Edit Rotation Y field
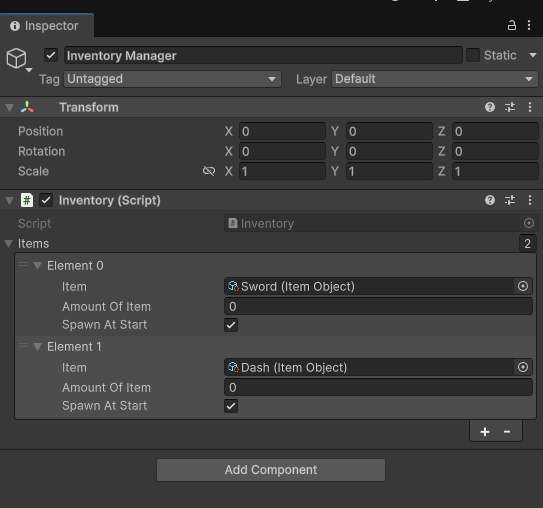 click(389, 151)
